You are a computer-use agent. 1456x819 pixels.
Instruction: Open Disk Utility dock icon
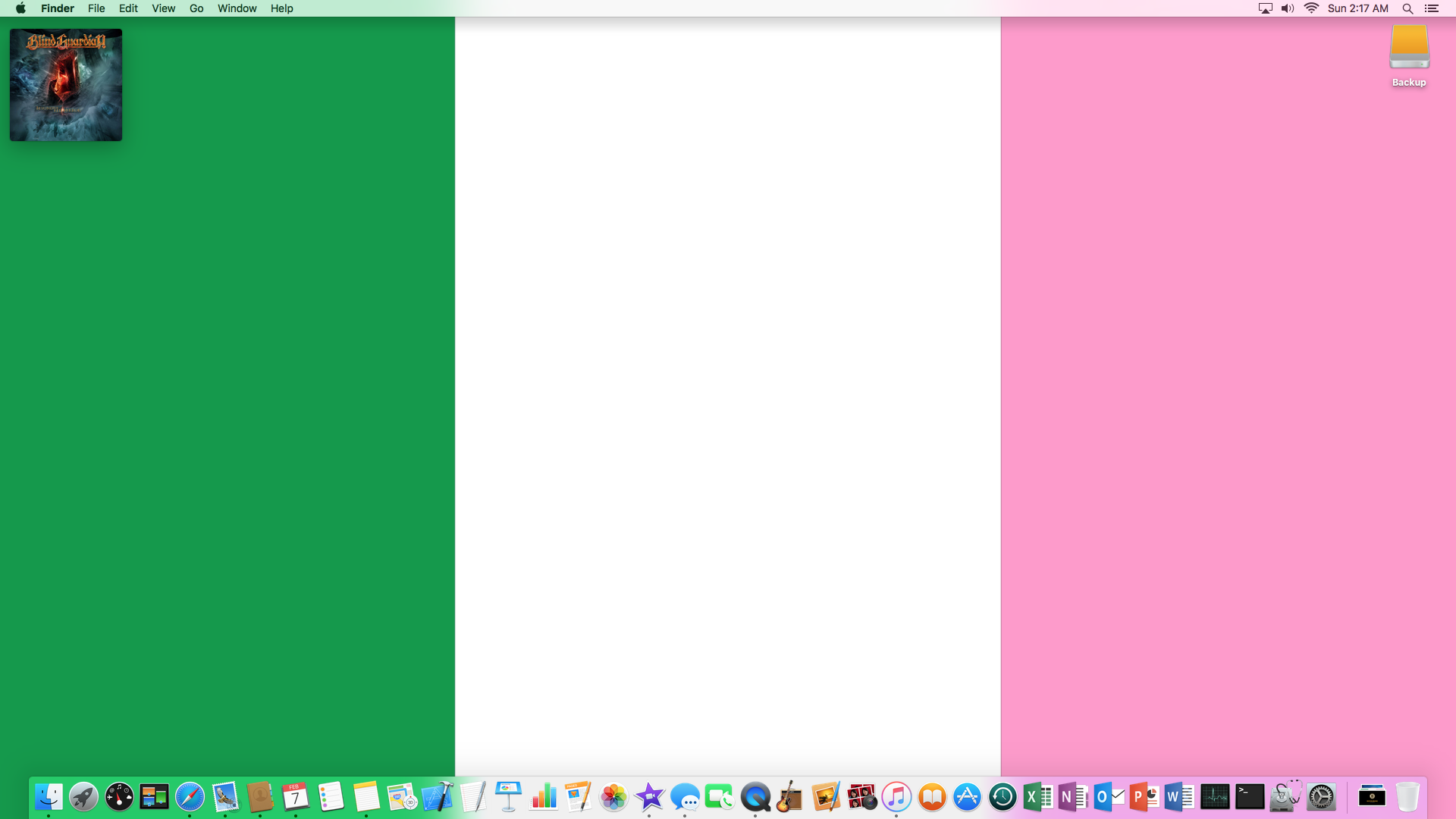coord(1285,797)
